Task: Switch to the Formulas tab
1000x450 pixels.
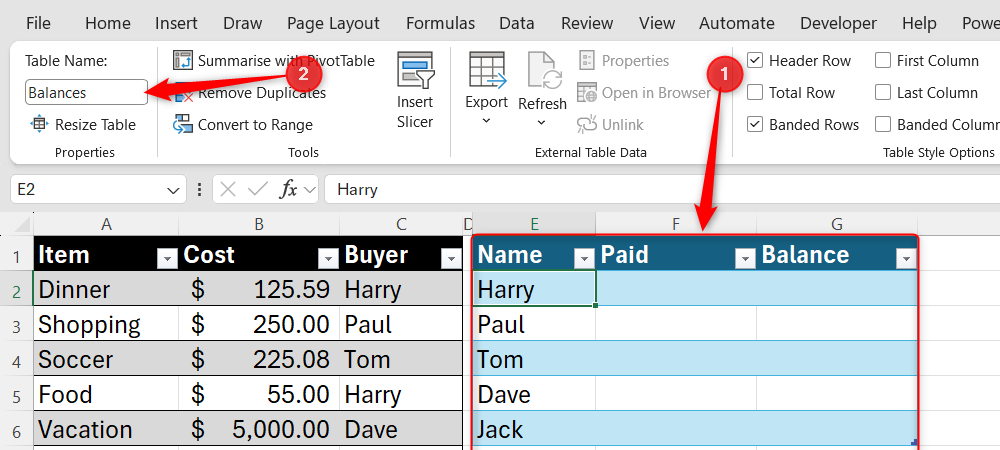Action: click(x=440, y=24)
